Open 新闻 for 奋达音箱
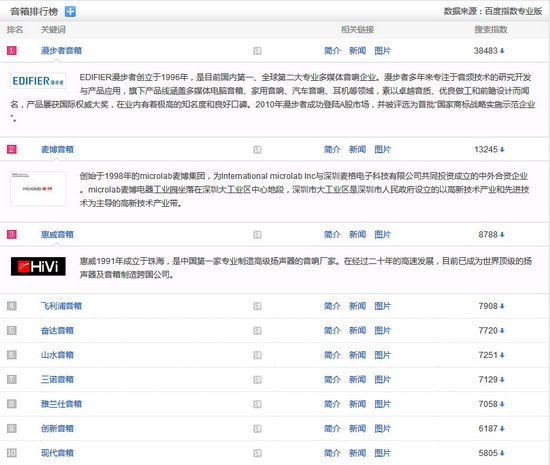The image size is (550, 465). click(x=357, y=331)
